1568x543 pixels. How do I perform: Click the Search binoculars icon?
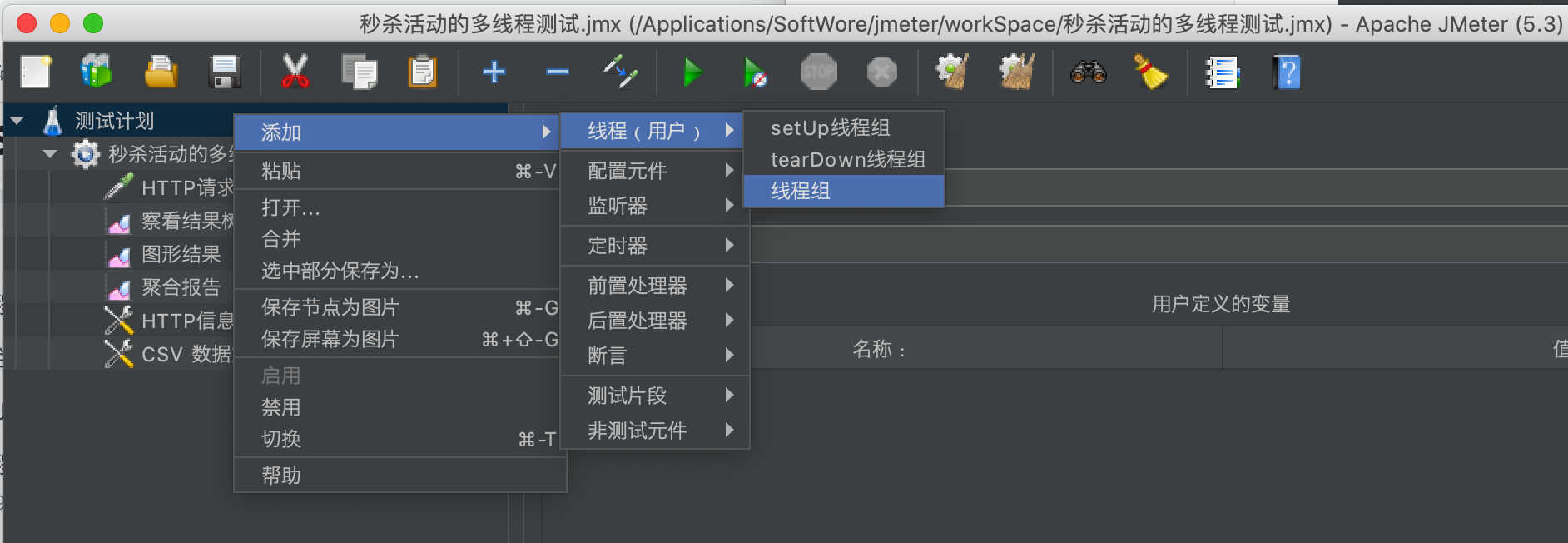pos(1088,72)
